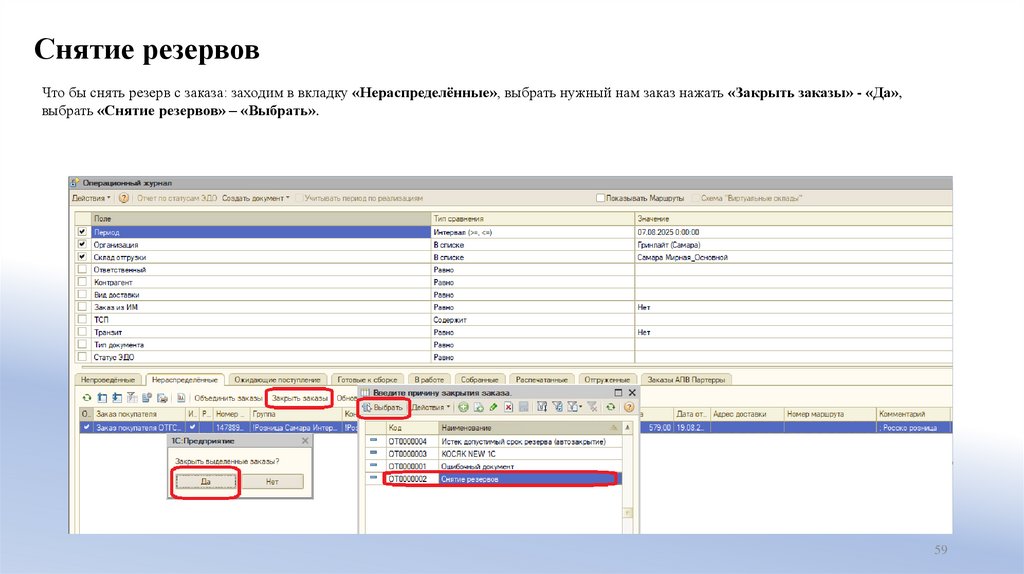Switch to the Собранные tab

click(x=479, y=379)
